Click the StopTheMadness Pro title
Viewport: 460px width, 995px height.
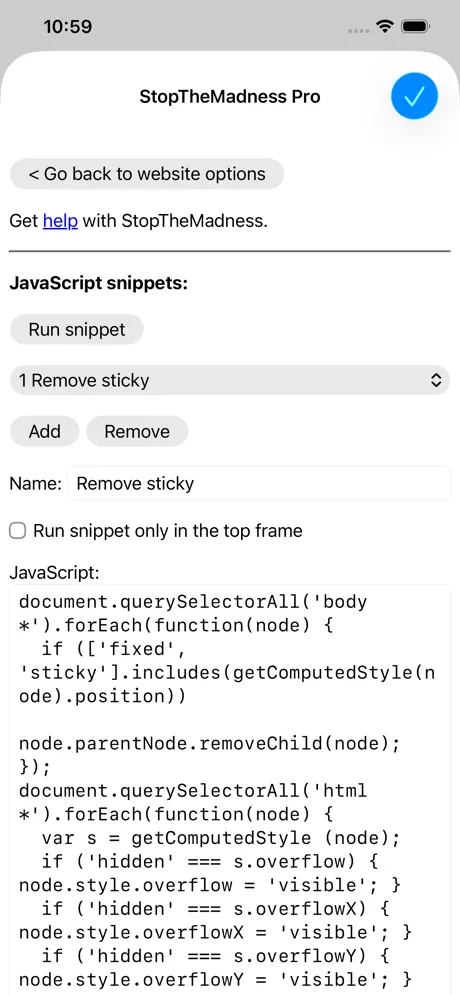230,96
